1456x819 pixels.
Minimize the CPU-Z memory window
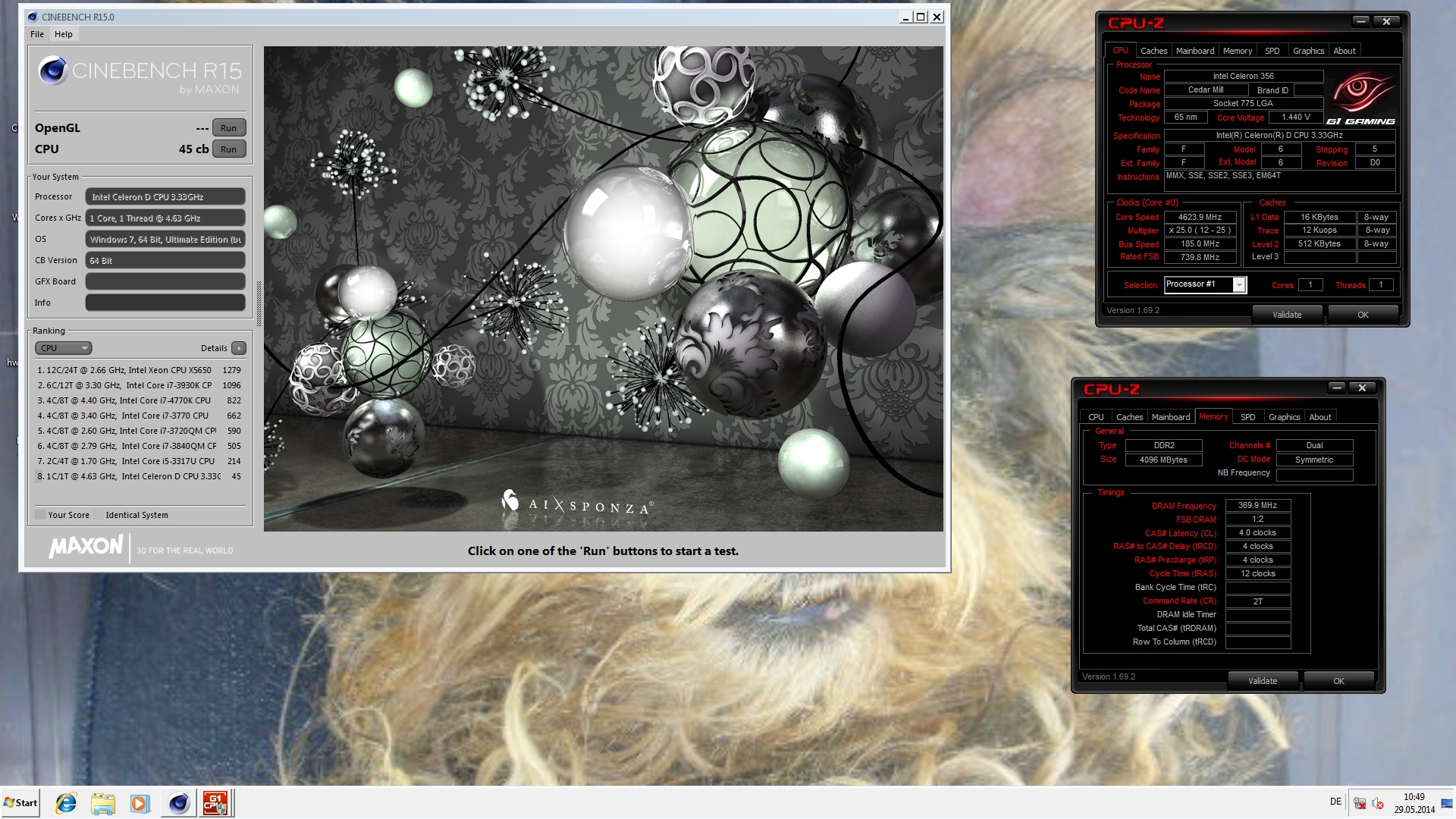tap(1337, 388)
